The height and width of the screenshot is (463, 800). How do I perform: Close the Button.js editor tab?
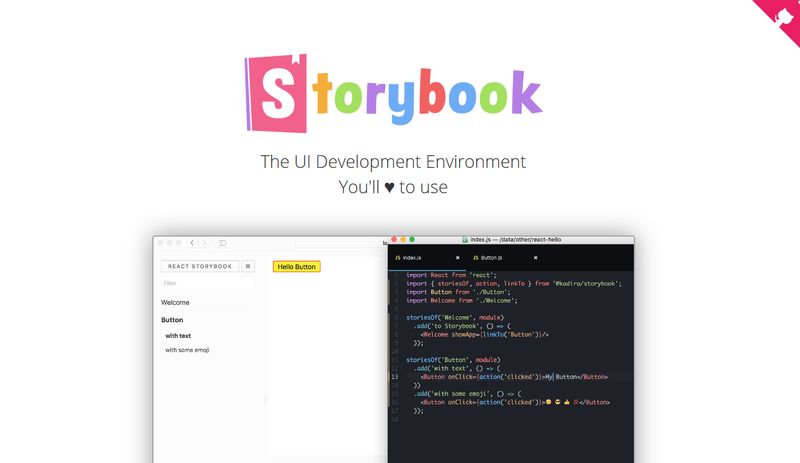click(535, 258)
